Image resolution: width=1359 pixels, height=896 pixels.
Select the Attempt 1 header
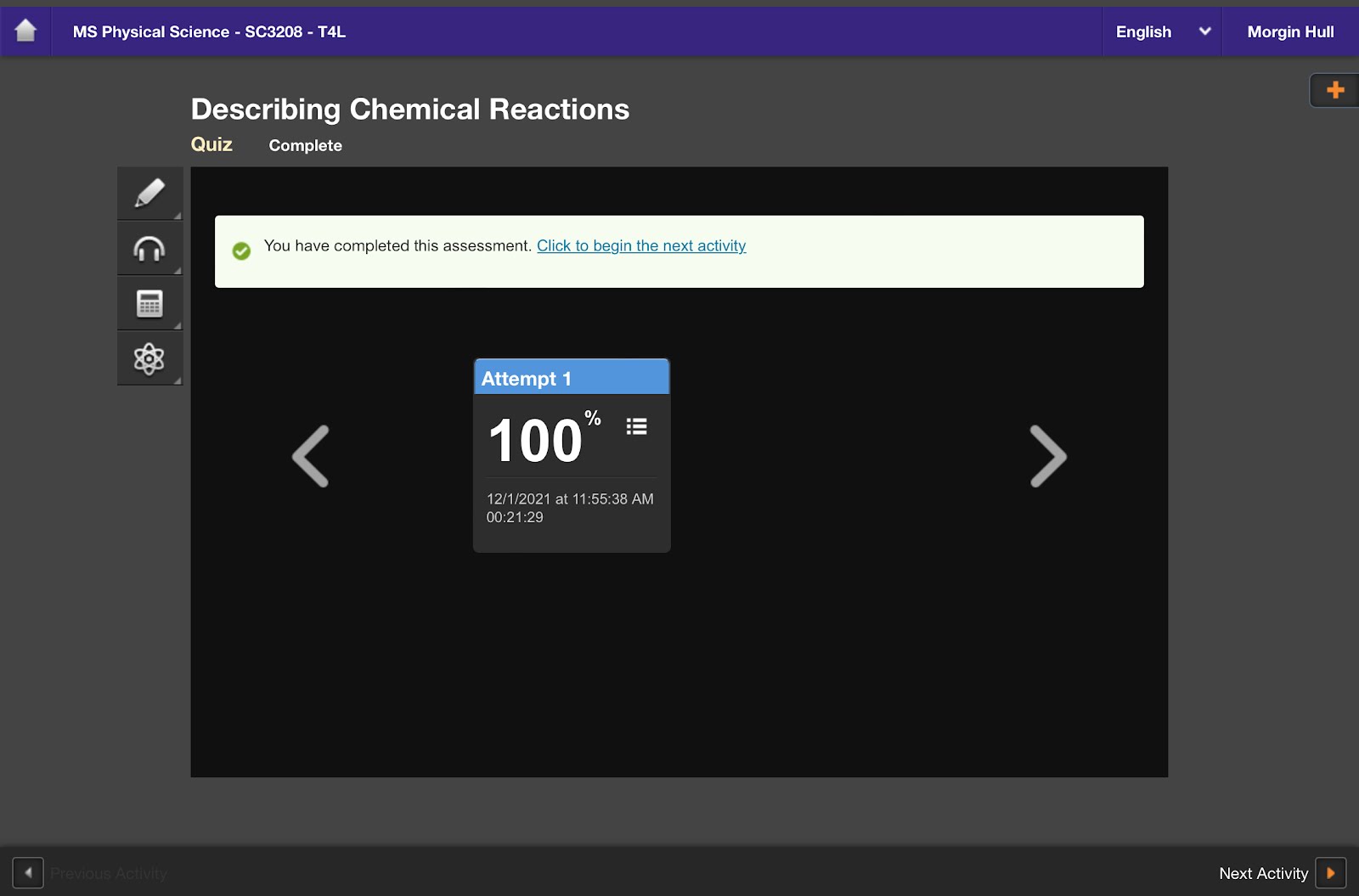tap(572, 378)
